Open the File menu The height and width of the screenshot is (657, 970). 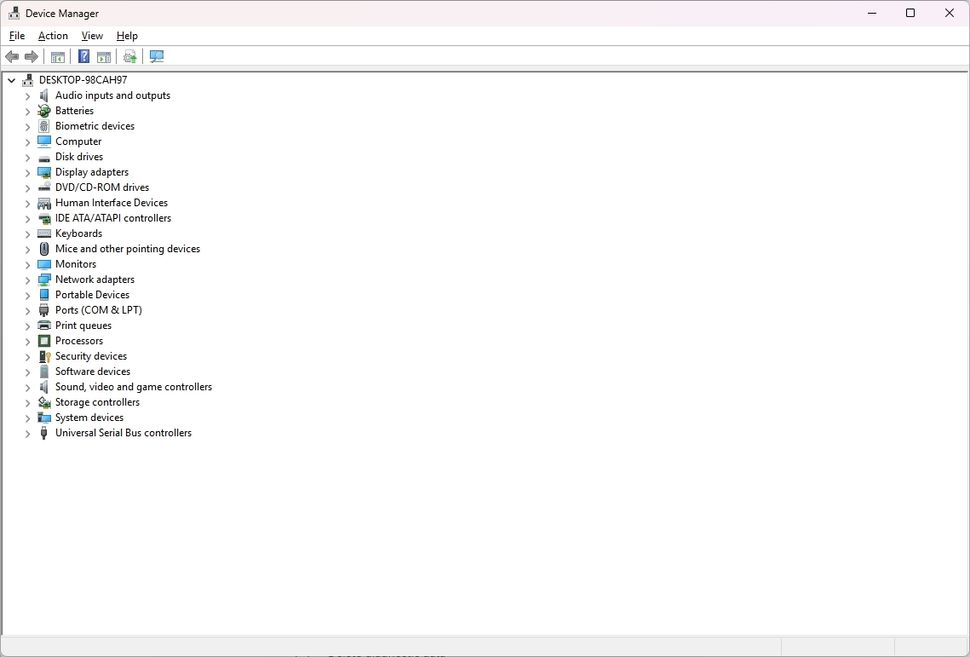16,35
